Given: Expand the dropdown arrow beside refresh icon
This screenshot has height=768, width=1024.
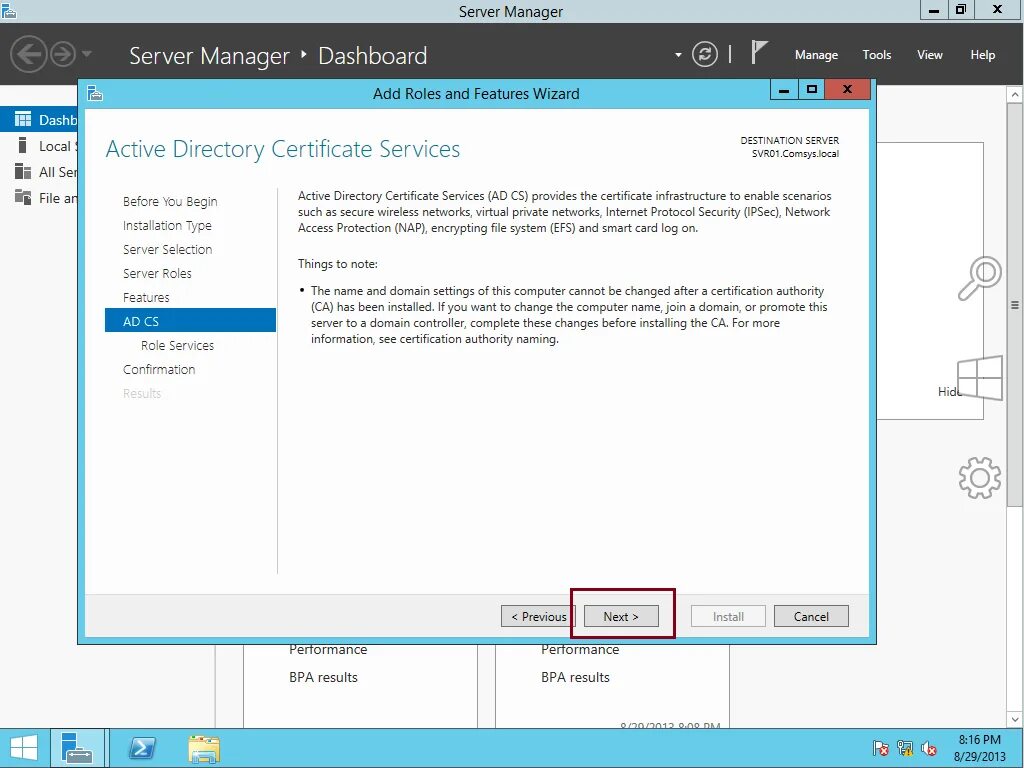Looking at the screenshot, I should [678, 55].
